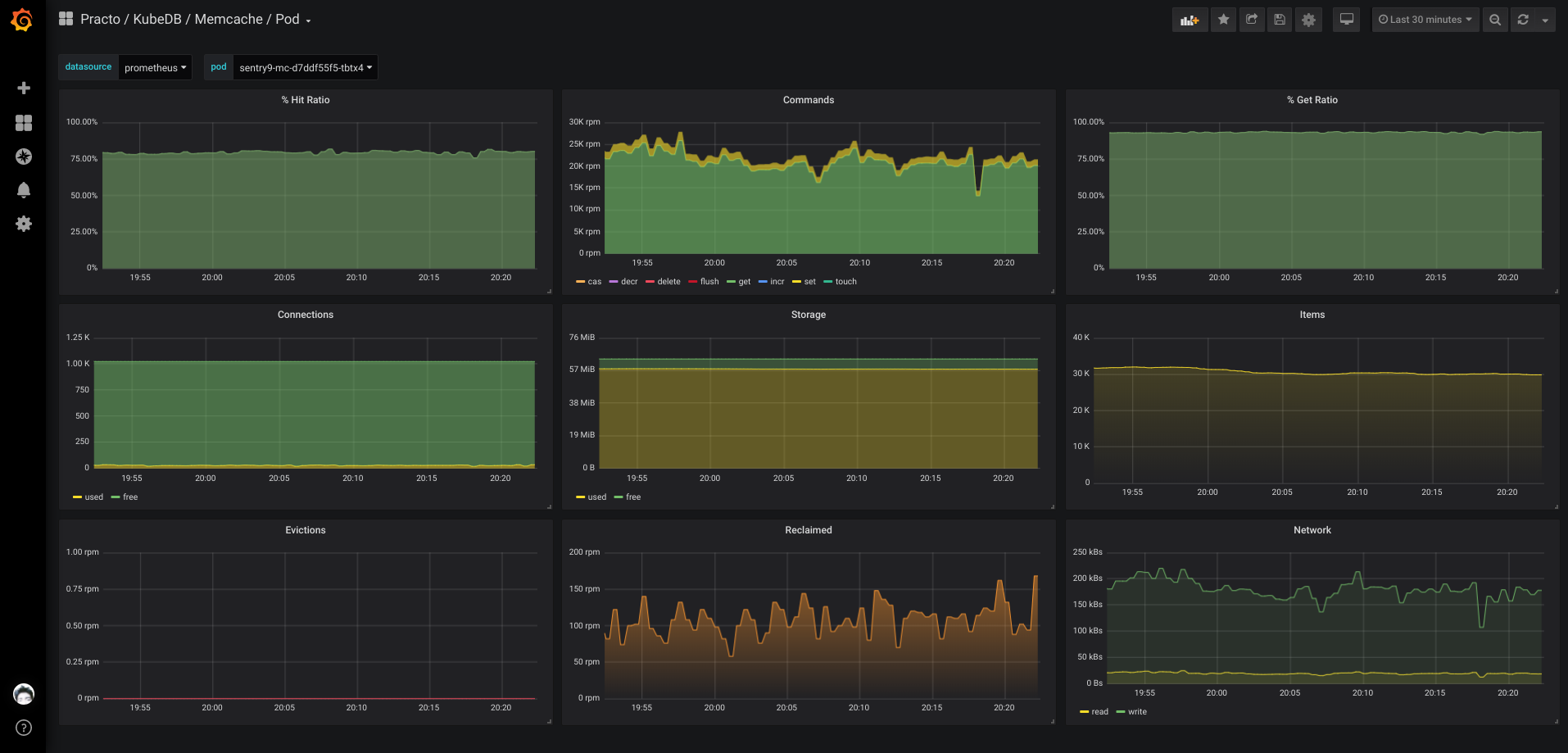
Task: Toggle the 'used' series in Storage legend
Action: (x=596, y=497)
